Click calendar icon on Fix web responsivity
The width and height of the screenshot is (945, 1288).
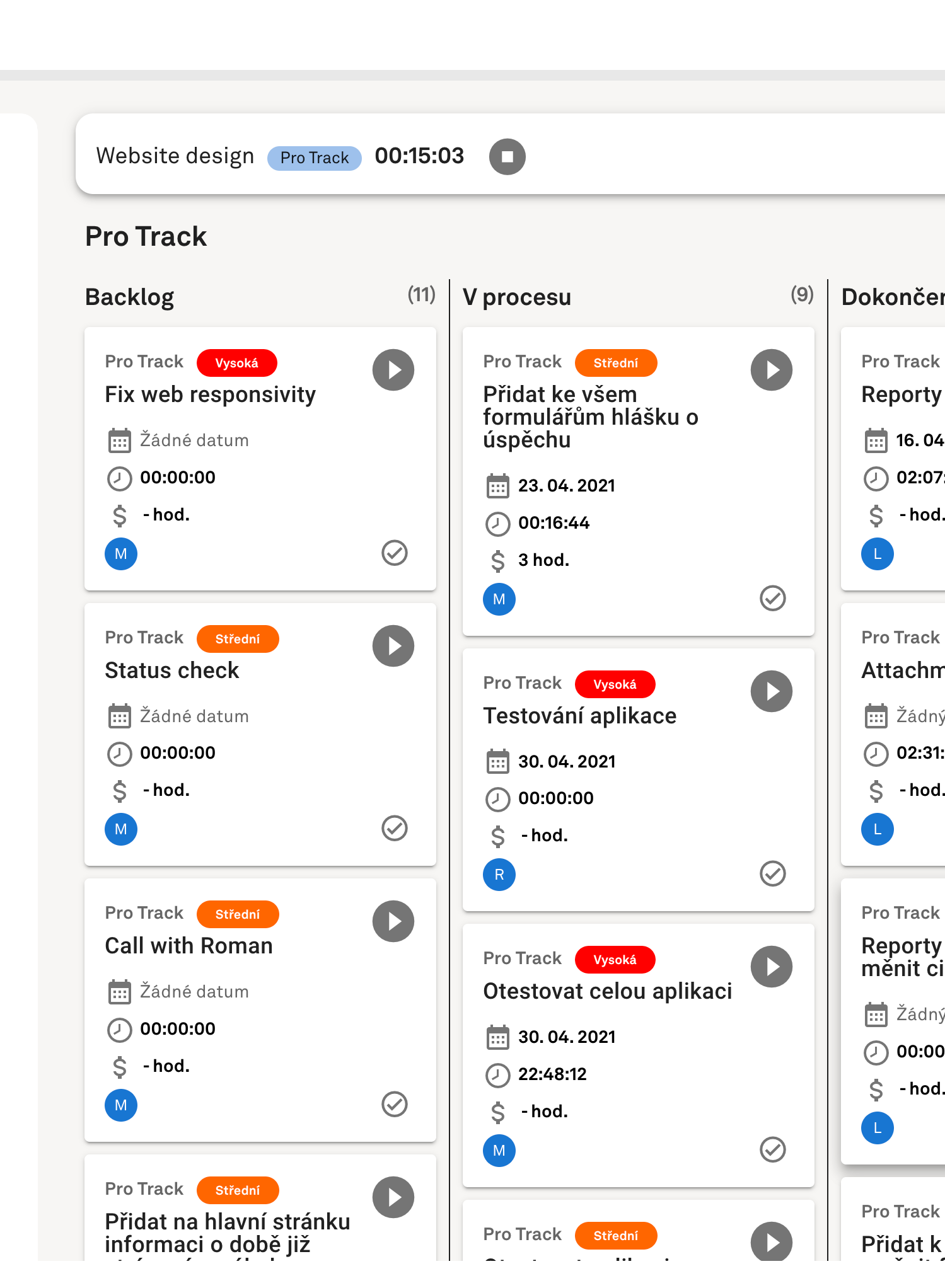pos(119,440)
